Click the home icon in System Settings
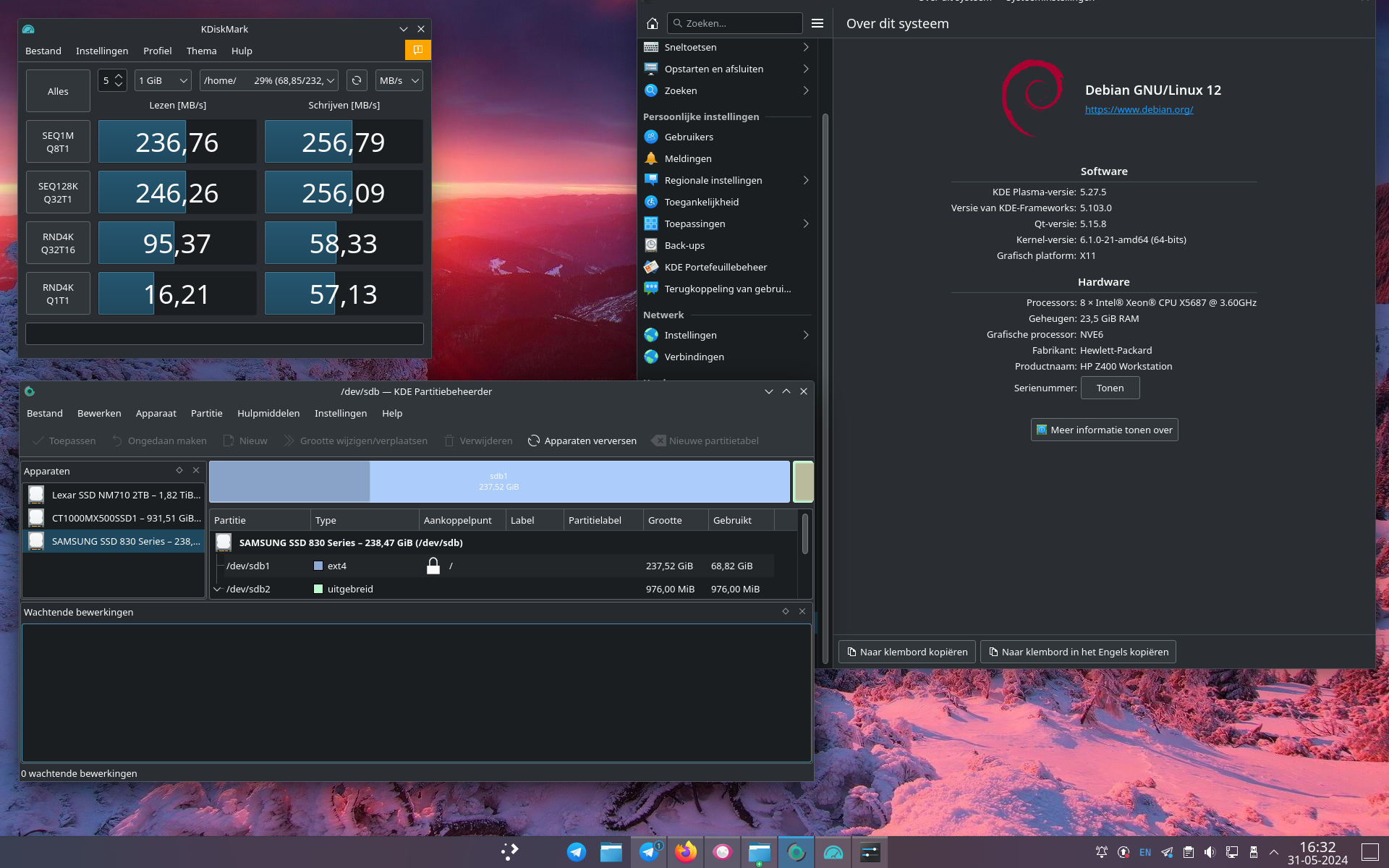The height and width of the screenshot is (868, 1389). 652,23
